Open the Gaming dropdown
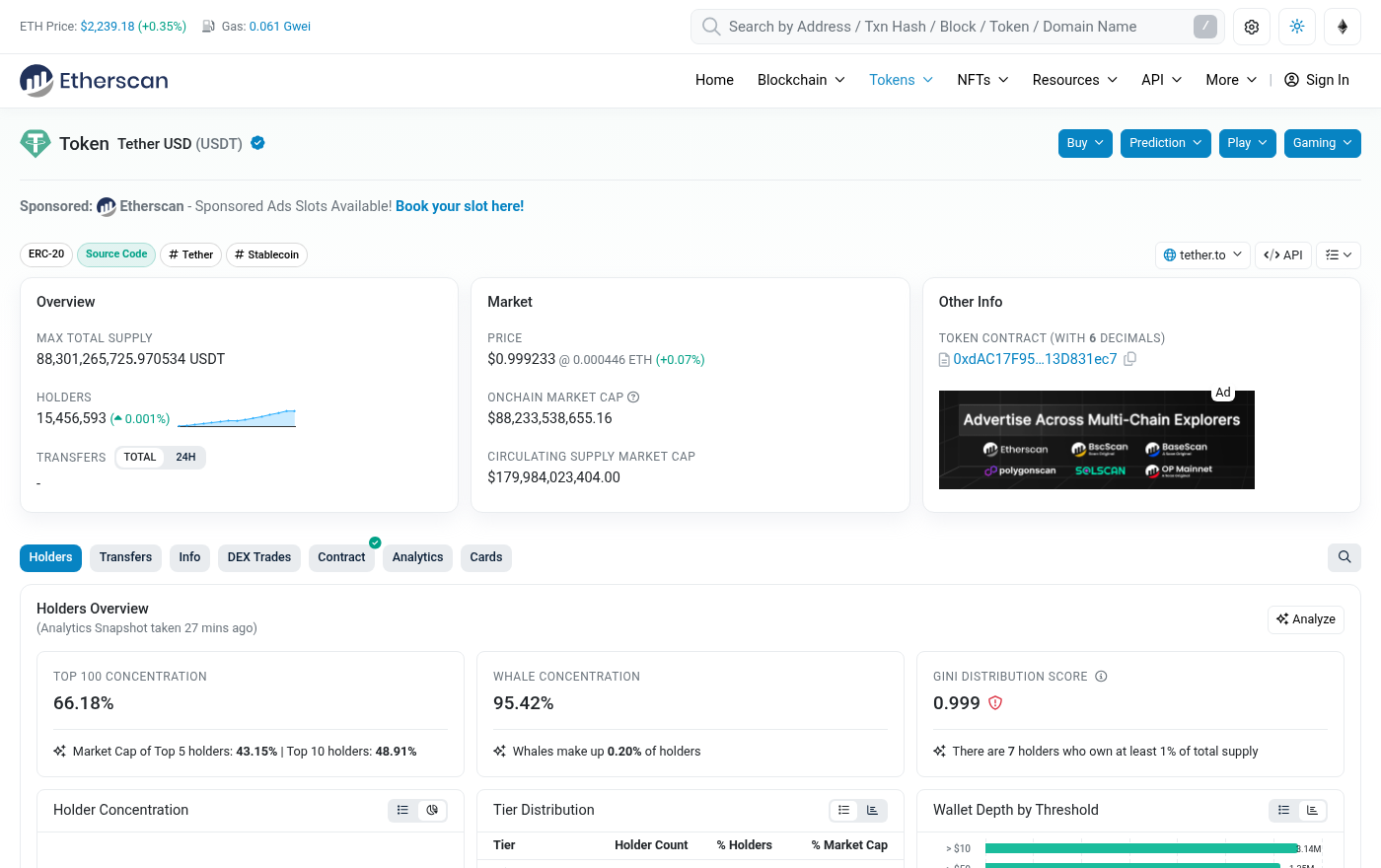 [x=1323, y=143]
